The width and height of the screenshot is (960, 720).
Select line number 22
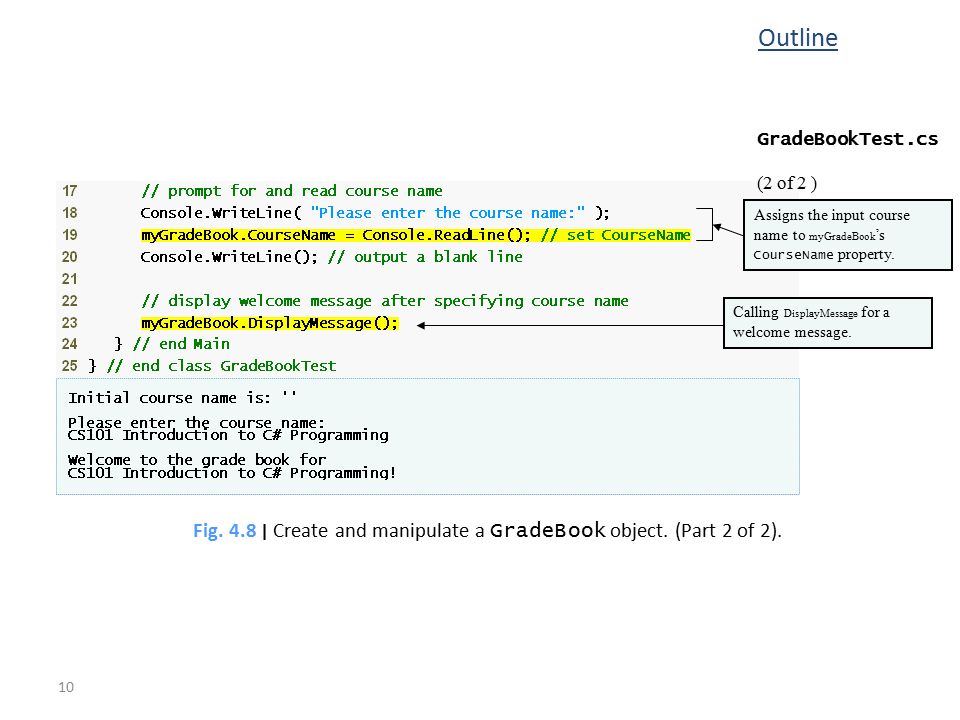tap(69, 301)
